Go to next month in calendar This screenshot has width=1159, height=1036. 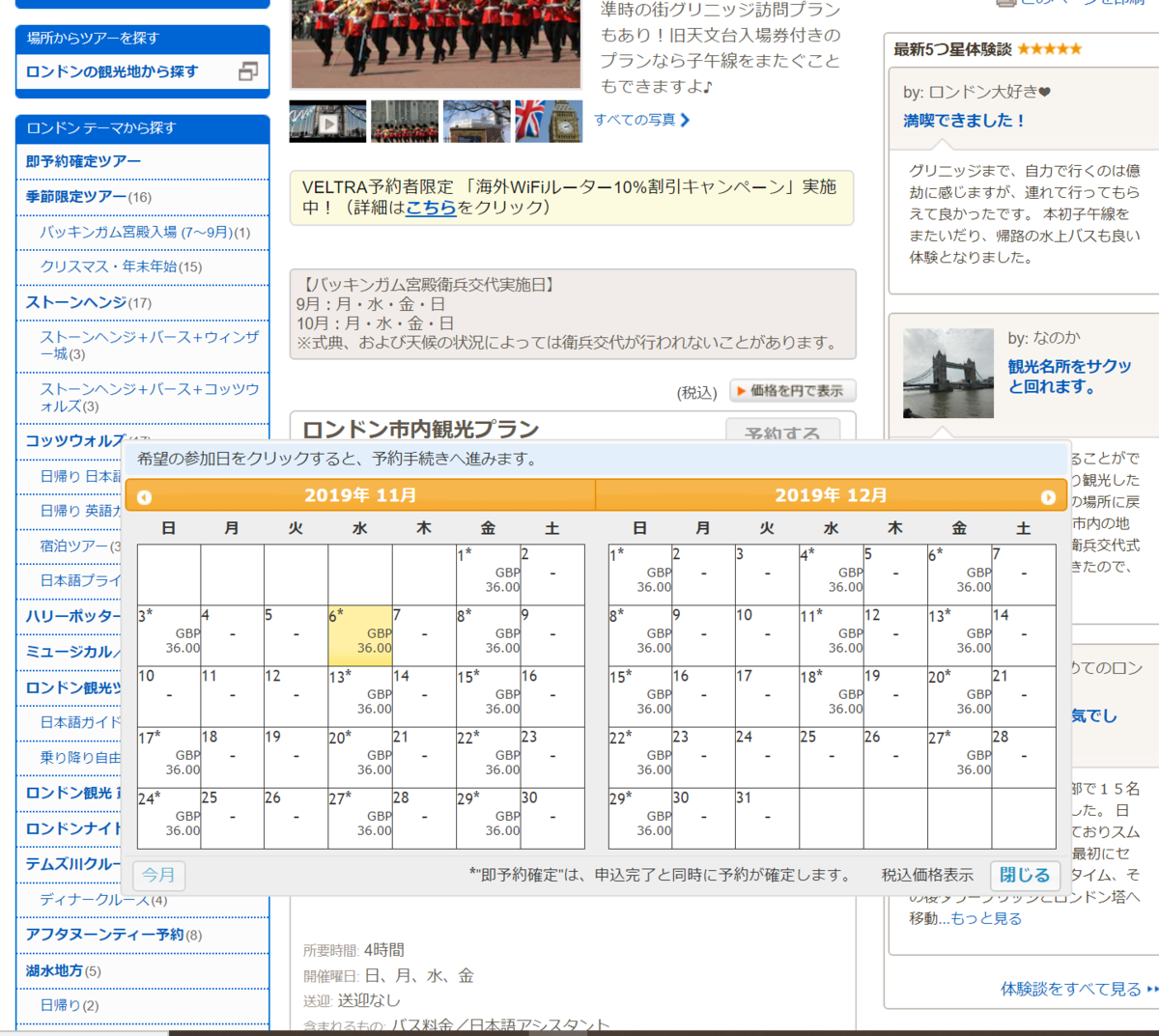1048,497
